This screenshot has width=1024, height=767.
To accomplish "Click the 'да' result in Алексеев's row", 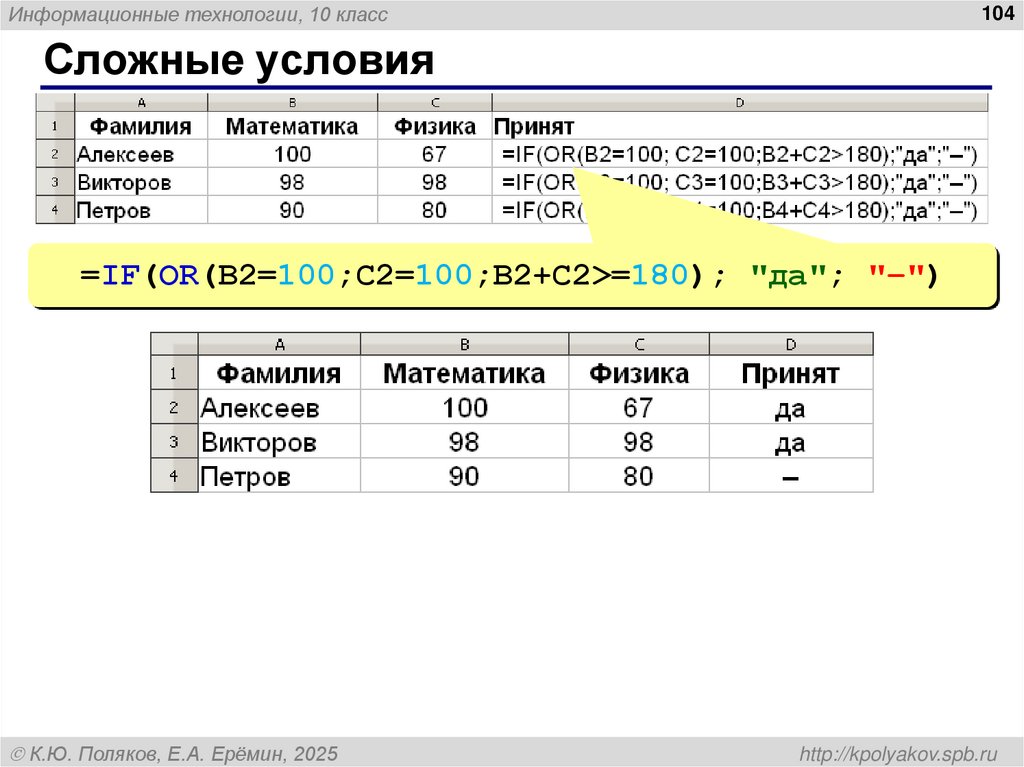I will (791, 407).
